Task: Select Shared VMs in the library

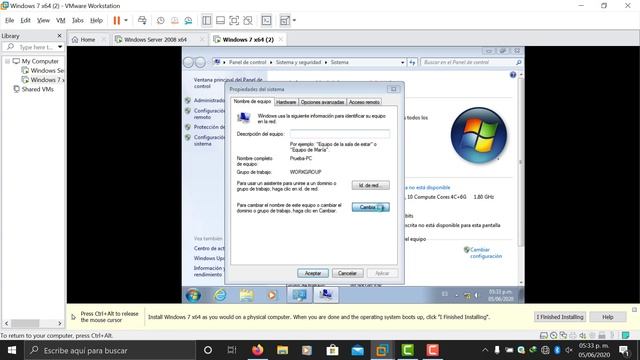Action: [38, 89]
